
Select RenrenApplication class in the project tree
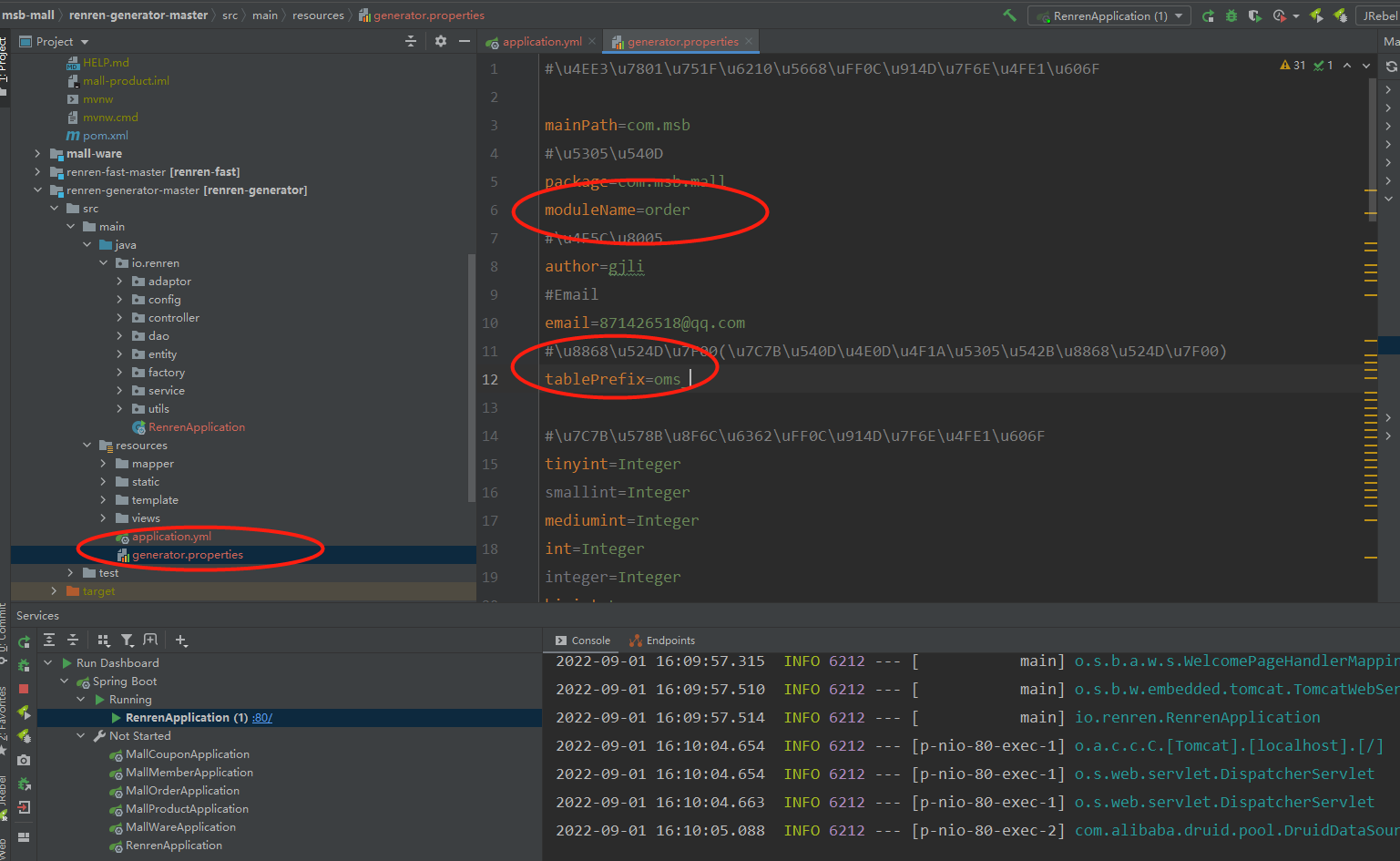click(x=189, y=427)
